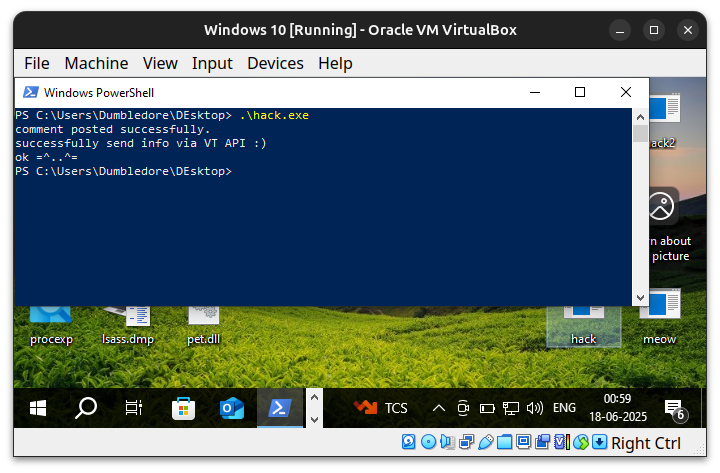The width and height of the screenshot is (720, 473).
Task: Open the View menu
Action: coord(160,63)
